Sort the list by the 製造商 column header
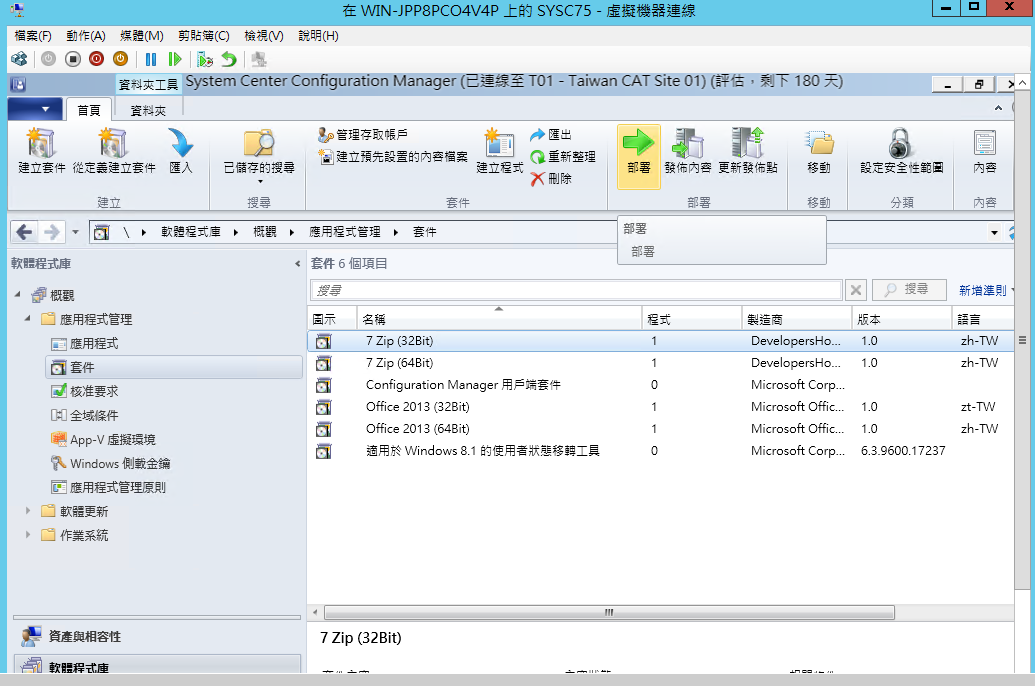 click(796, 319)
